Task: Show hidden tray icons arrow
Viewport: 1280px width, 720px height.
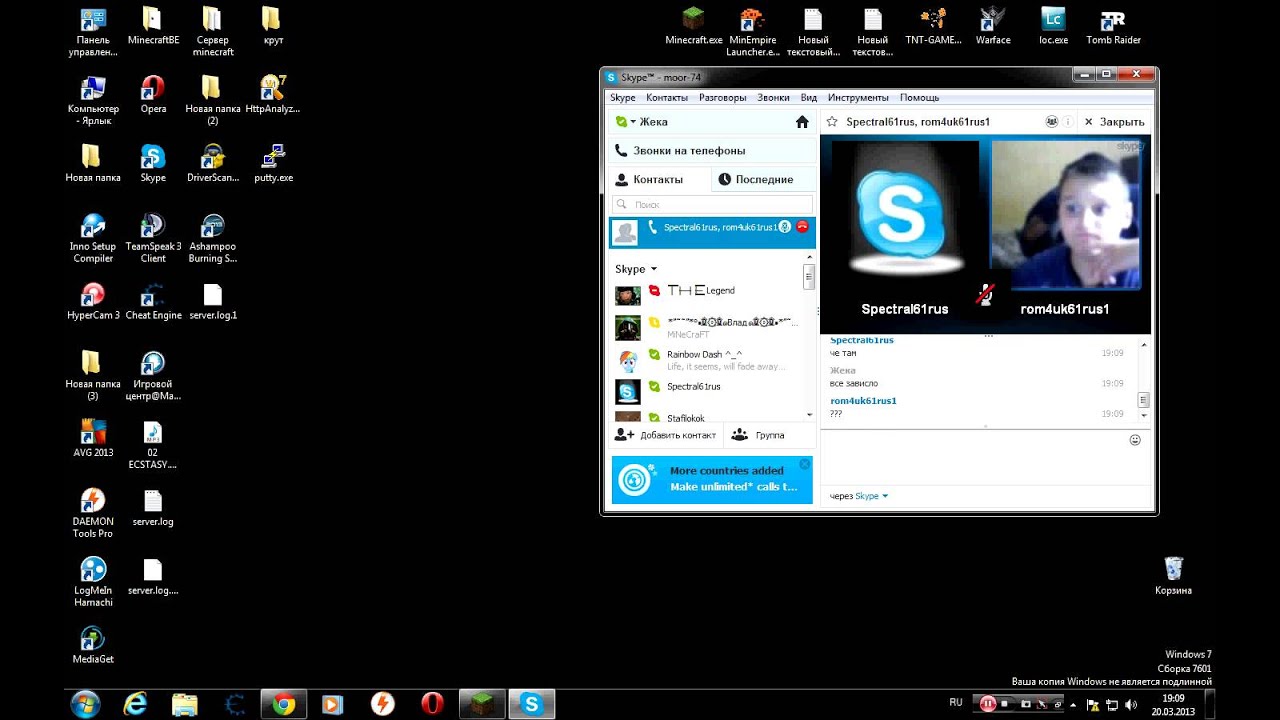Action: 1075,705
